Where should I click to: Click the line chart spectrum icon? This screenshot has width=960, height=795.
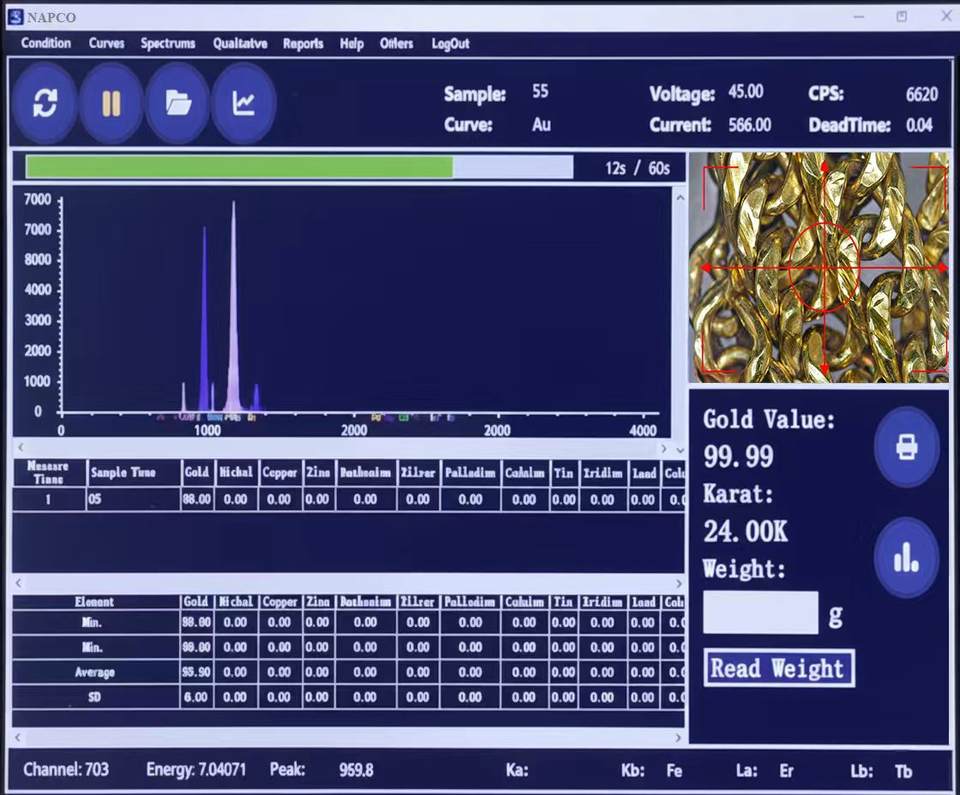coord(244,103)
